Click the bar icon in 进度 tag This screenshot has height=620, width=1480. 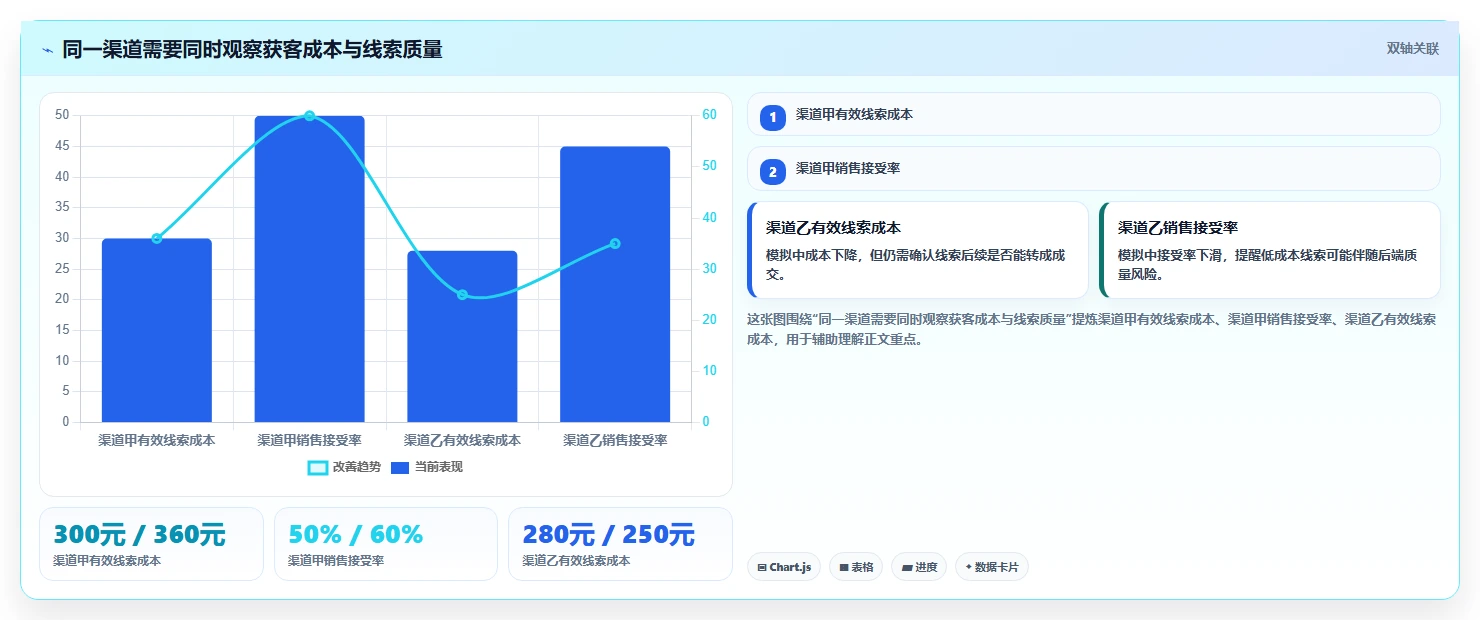pyautogui.click(x=907, y=568)
